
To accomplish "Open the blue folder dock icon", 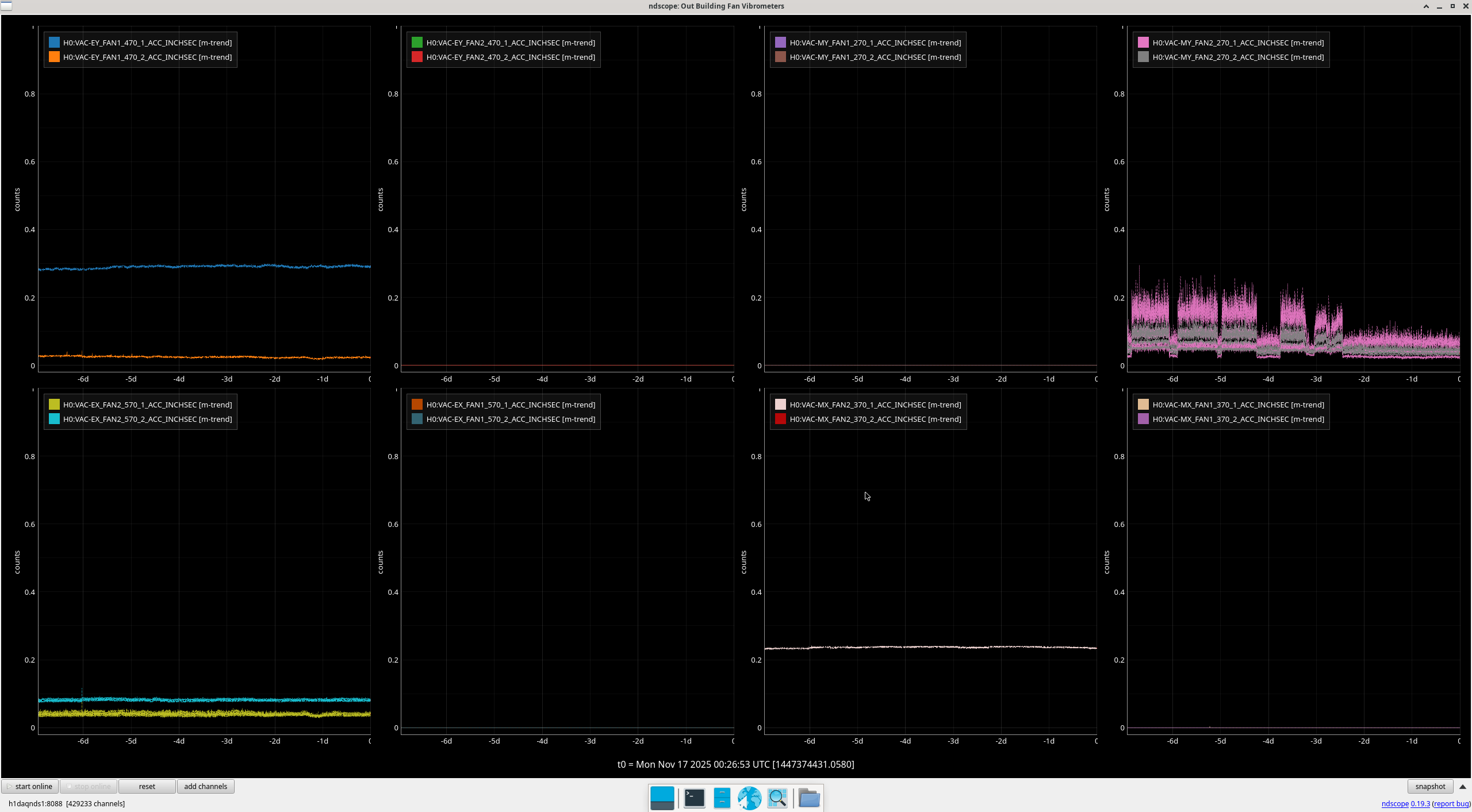I will pyautogui.click(x=809, y=798).
